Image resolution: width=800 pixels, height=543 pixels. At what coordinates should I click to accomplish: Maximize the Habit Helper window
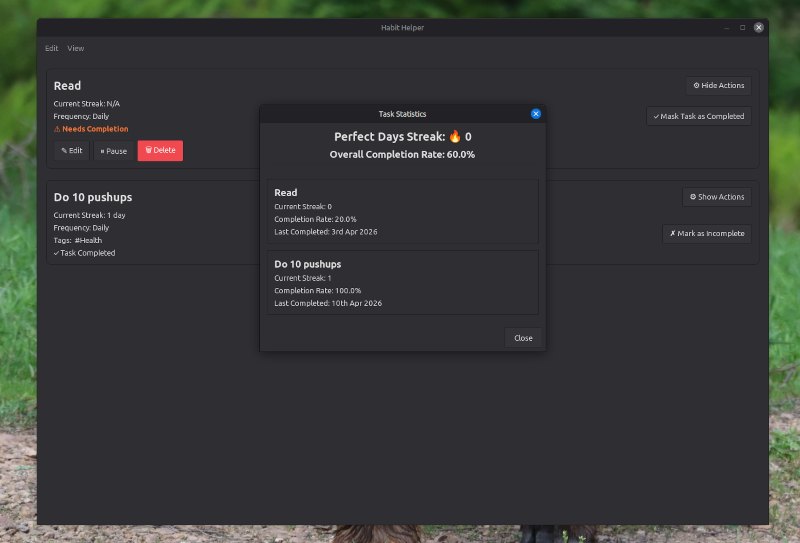point(742,28)
